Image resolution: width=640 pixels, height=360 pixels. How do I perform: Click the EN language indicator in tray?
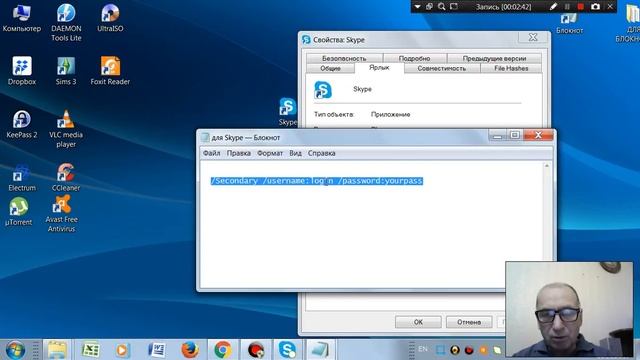point(423,349)
